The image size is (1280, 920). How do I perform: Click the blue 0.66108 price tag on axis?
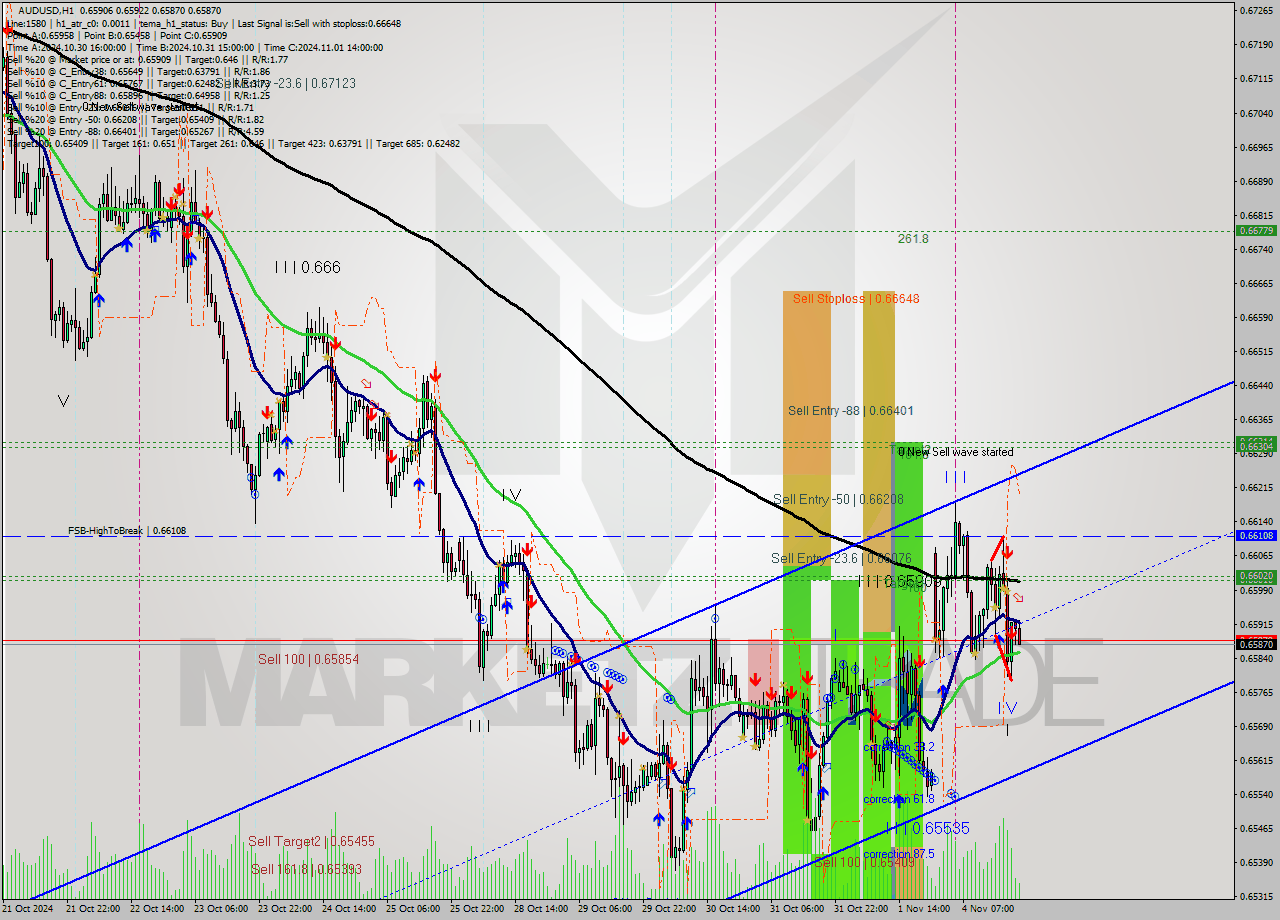(1257, 536)
